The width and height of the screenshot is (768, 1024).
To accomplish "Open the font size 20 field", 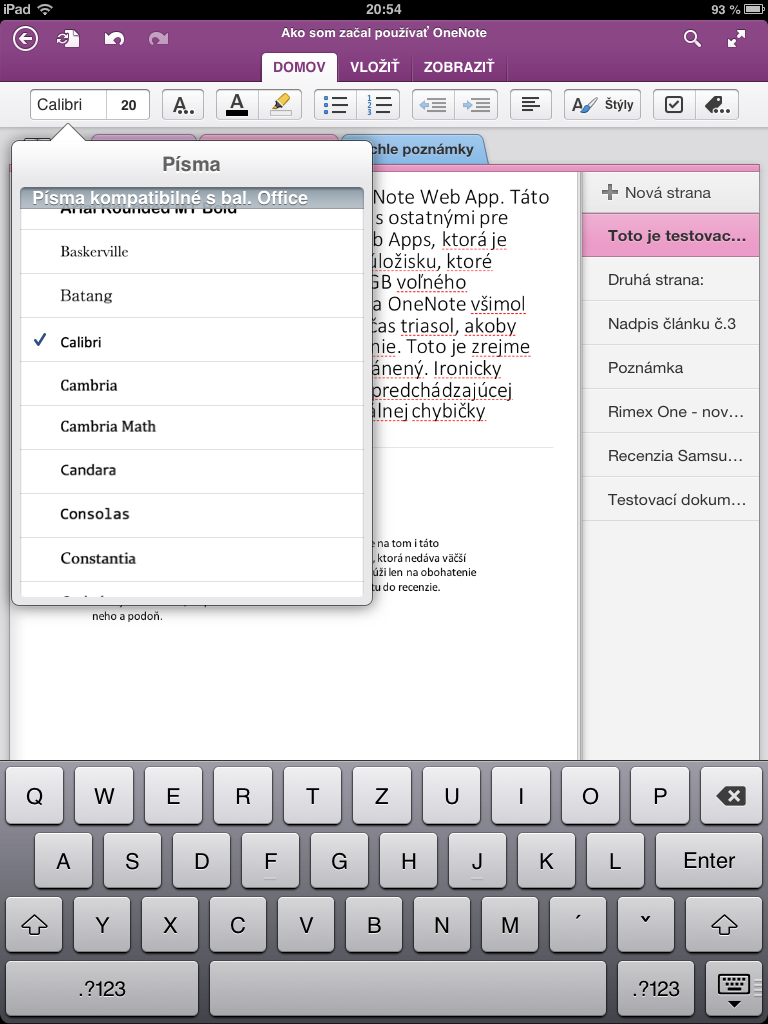I will [129, 104].
